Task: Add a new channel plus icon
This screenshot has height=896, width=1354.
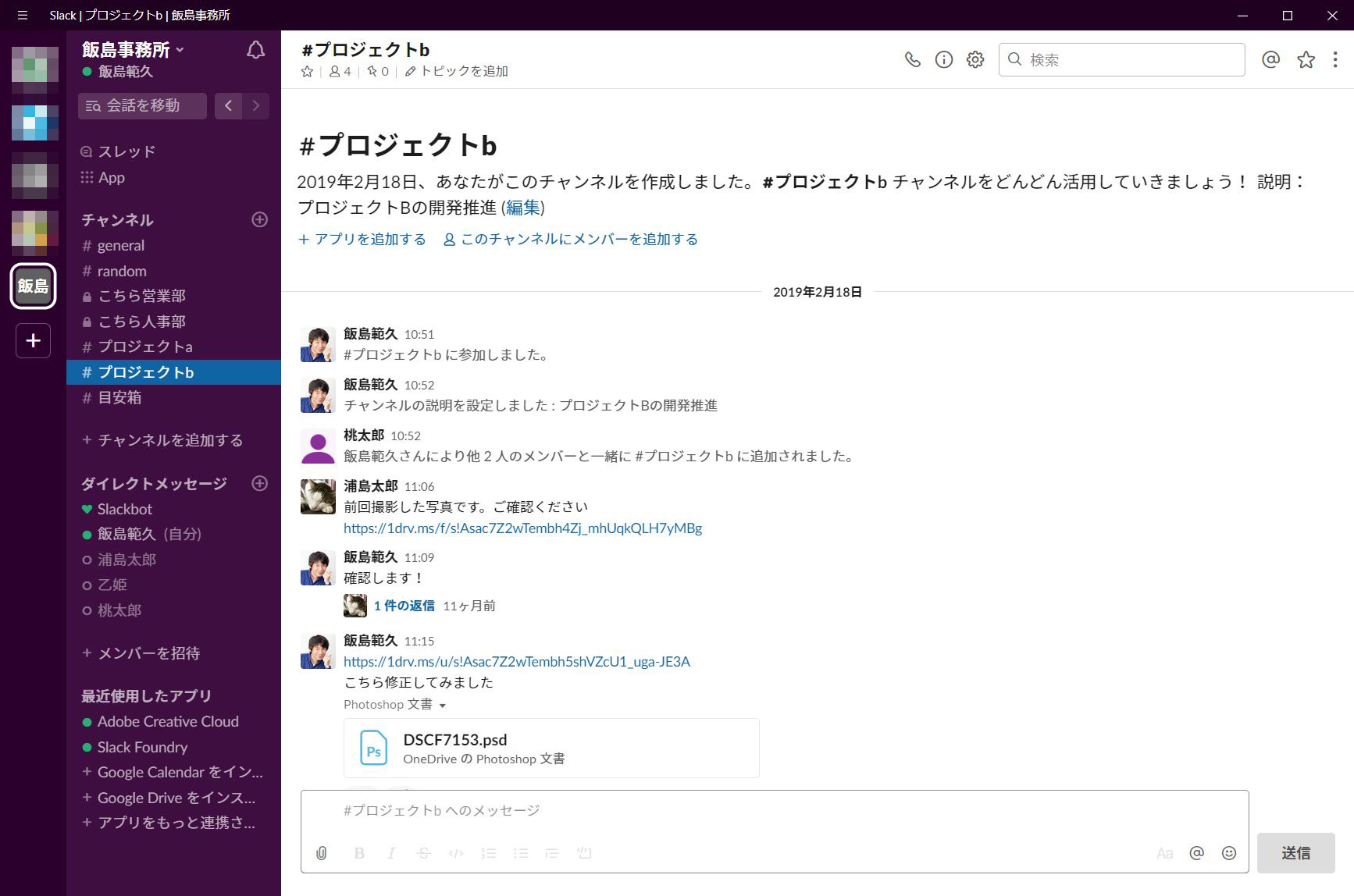Action: (260, 220)
